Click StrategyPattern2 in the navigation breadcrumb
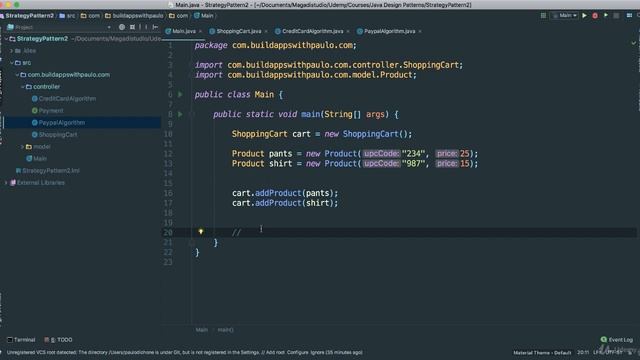The height and width of the screenshot is (360, 640). point(29,16)
